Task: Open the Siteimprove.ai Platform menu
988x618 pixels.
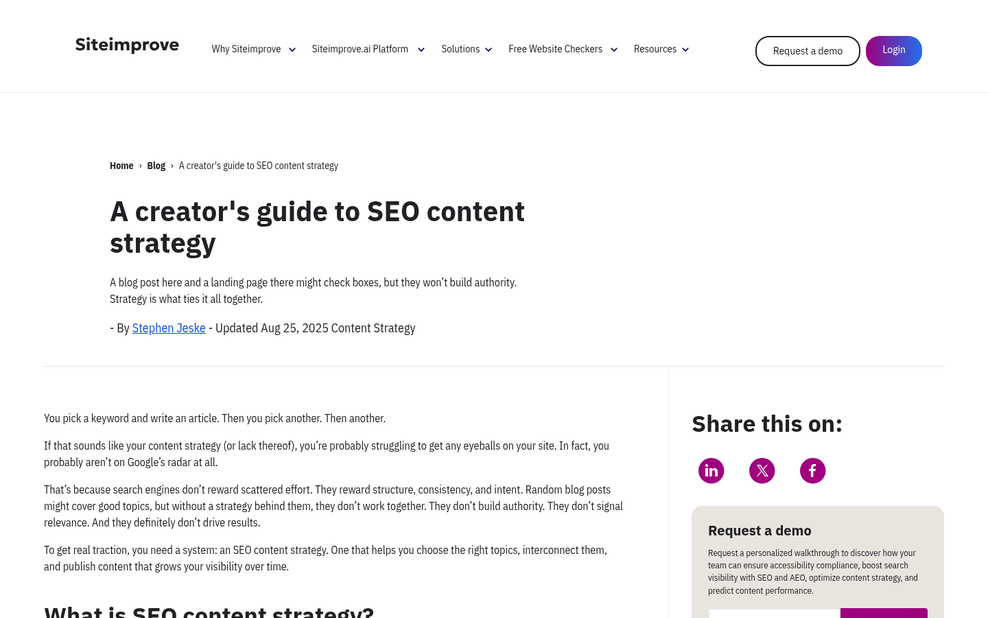Action: point(360,49)
